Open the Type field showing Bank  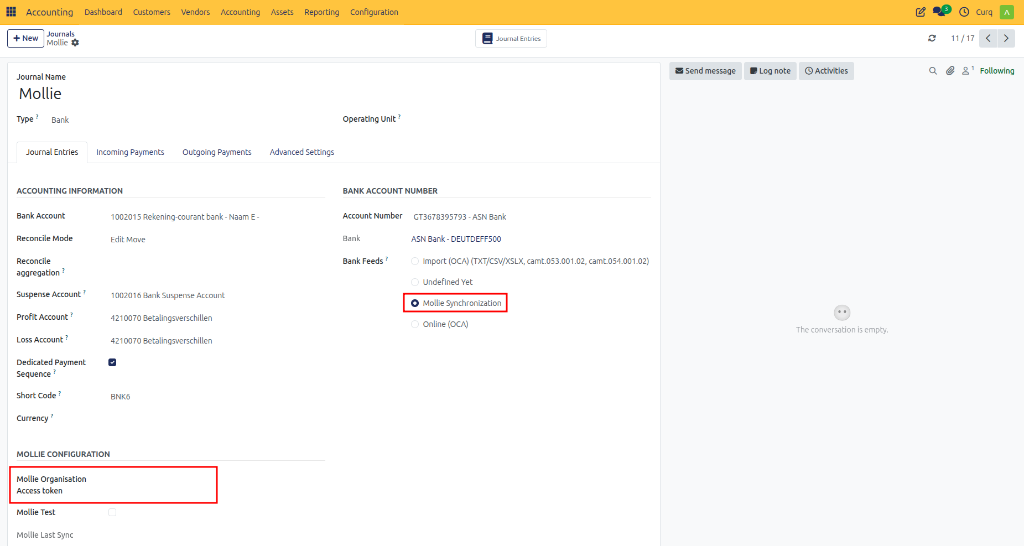pos(60,120)
